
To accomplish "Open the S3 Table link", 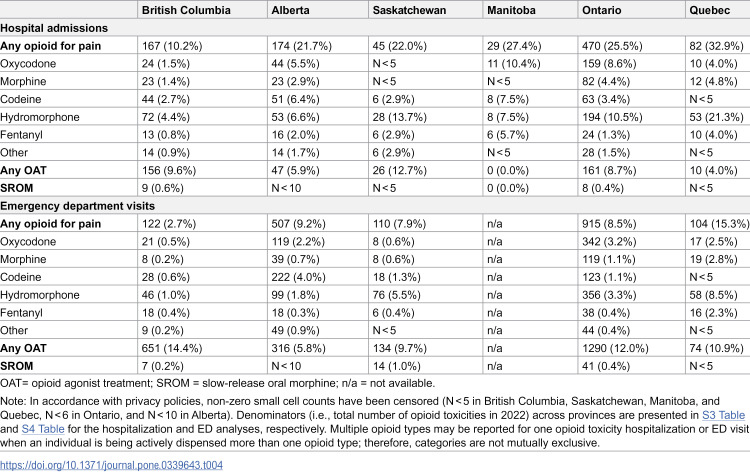I will [x=723, y=415].
